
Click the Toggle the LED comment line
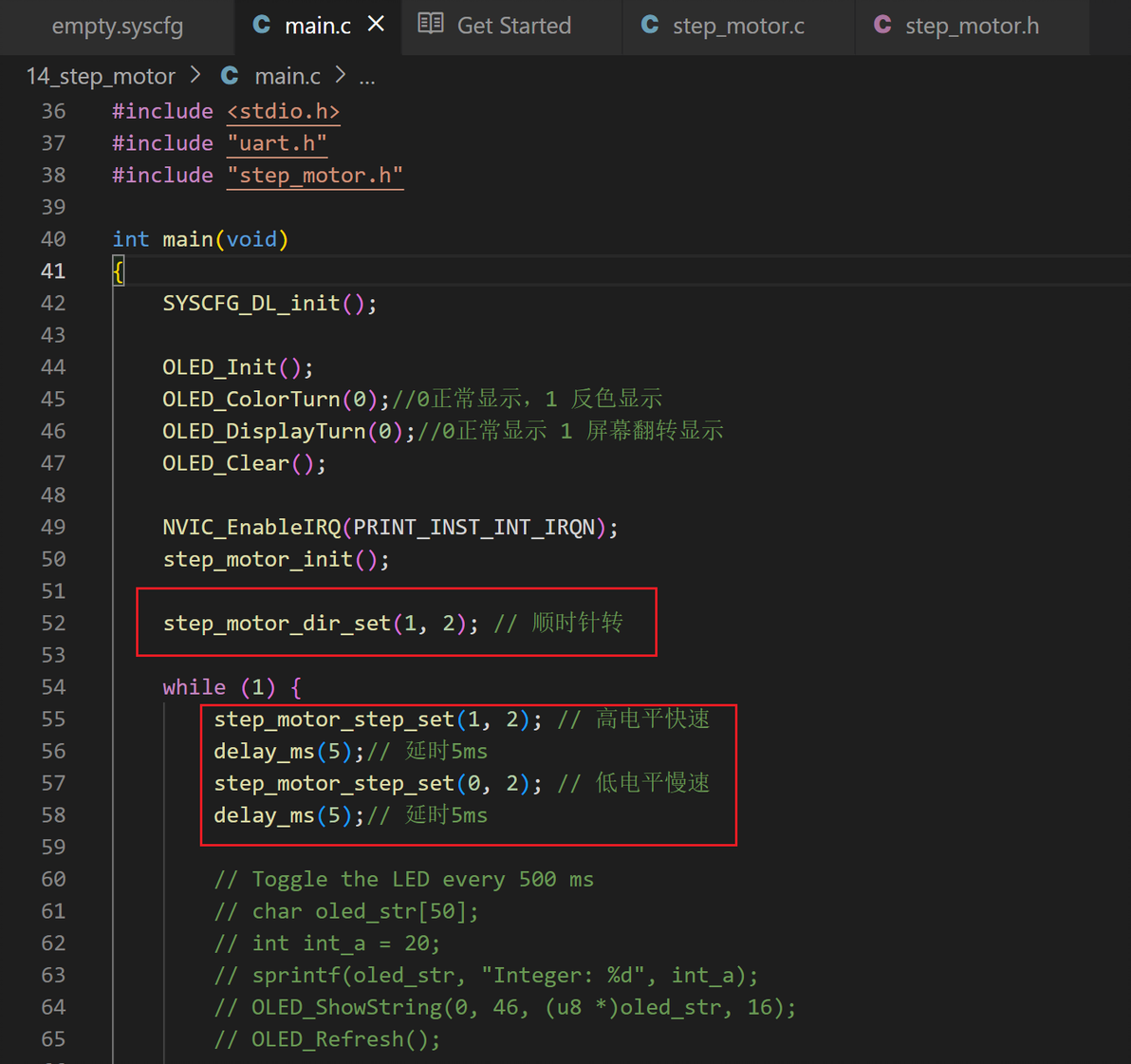(x=404, y=879)
